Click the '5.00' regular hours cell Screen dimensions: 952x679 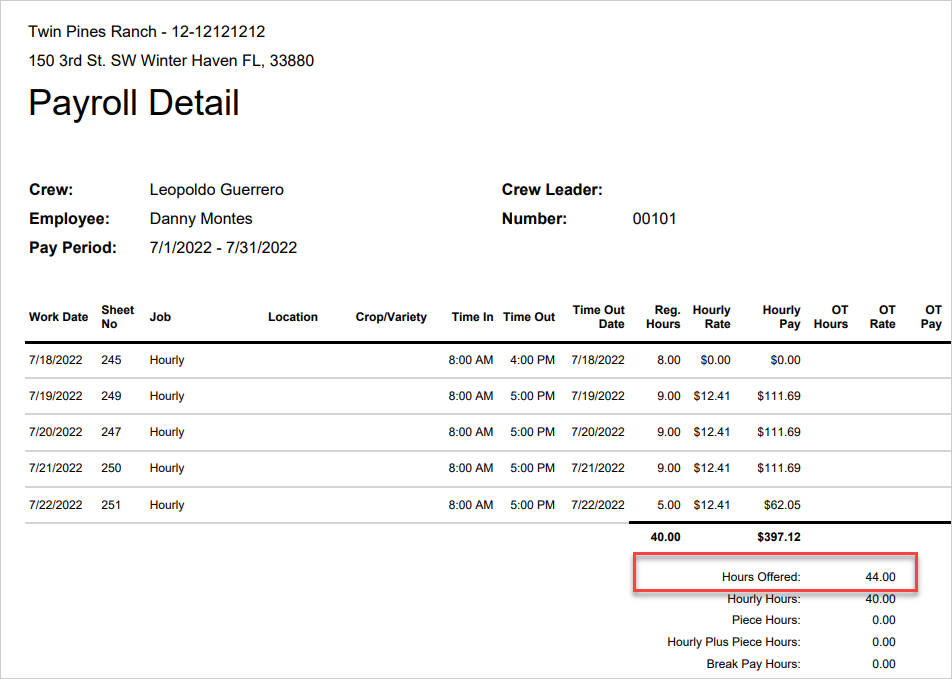(668, 505)
